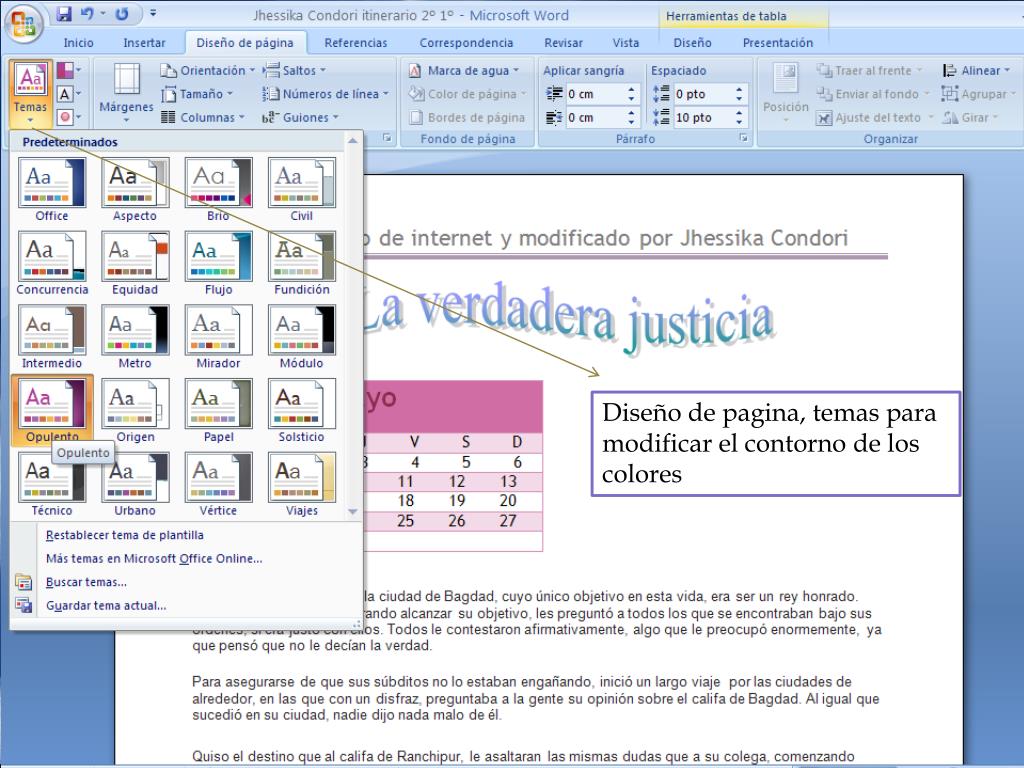1024x768 pixels.
Task: Expand the Alinear dropdown
Action: pyautogui.click(x=976, y=71)
